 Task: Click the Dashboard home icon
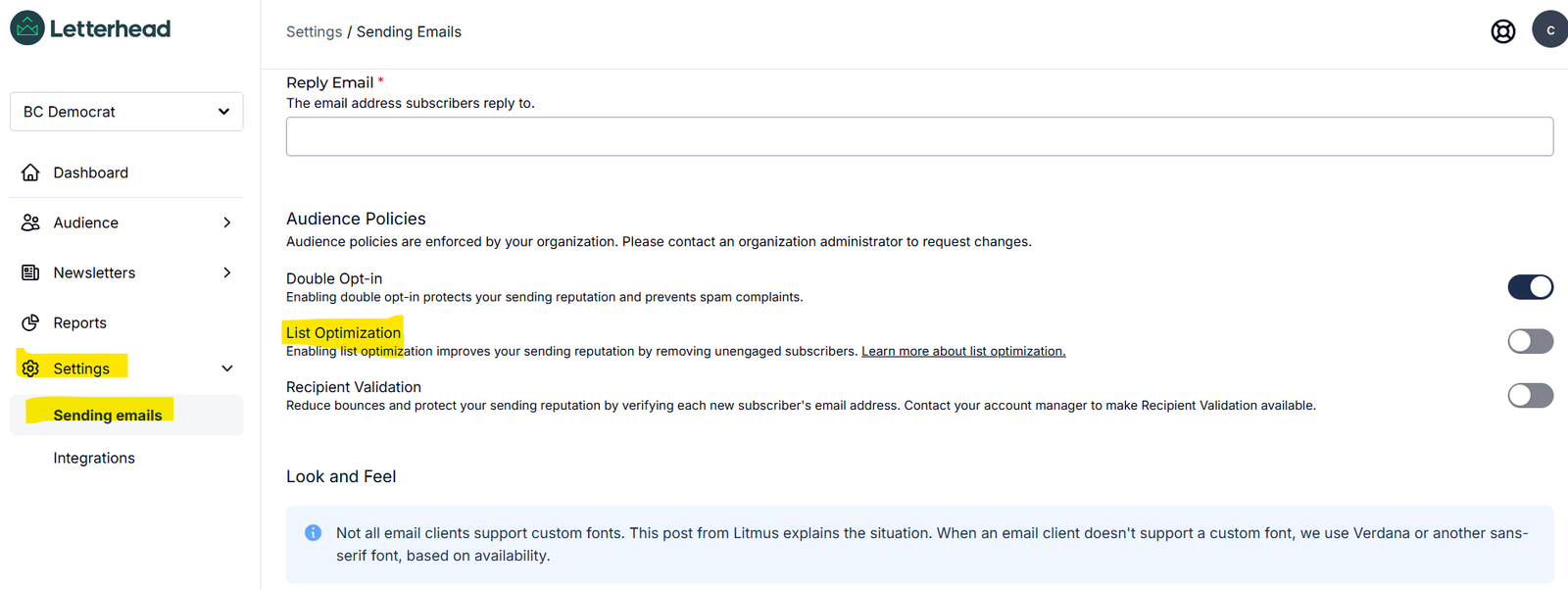coord(30,172)
